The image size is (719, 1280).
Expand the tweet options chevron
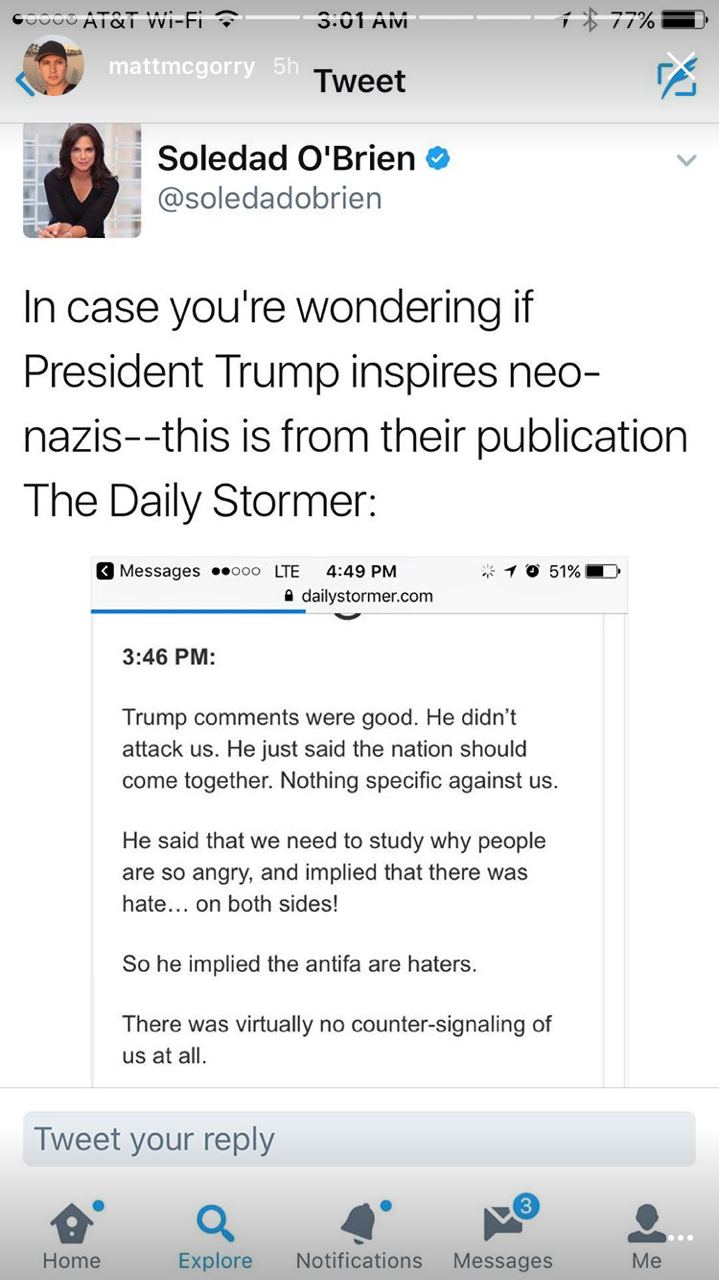pos(686,160)
